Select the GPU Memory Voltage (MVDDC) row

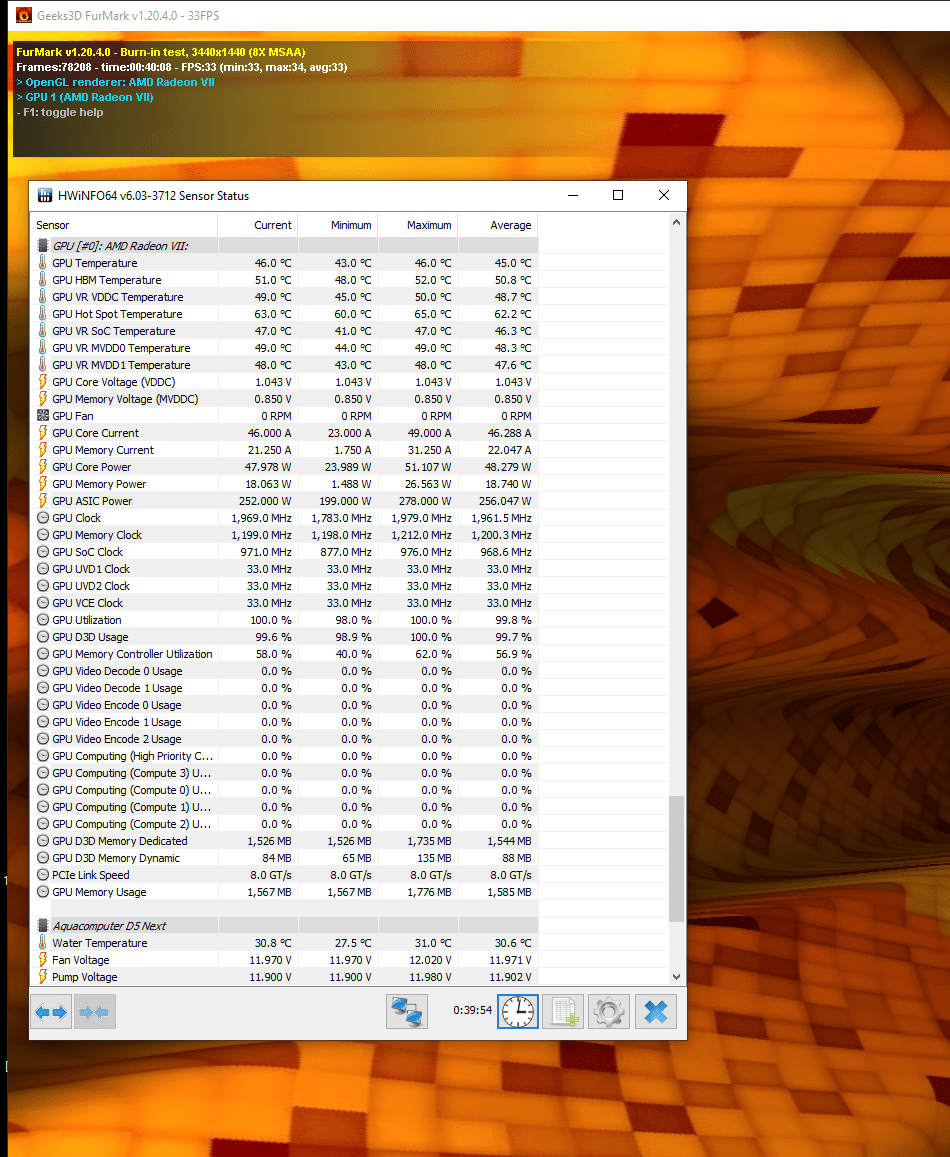coord(284,398)
